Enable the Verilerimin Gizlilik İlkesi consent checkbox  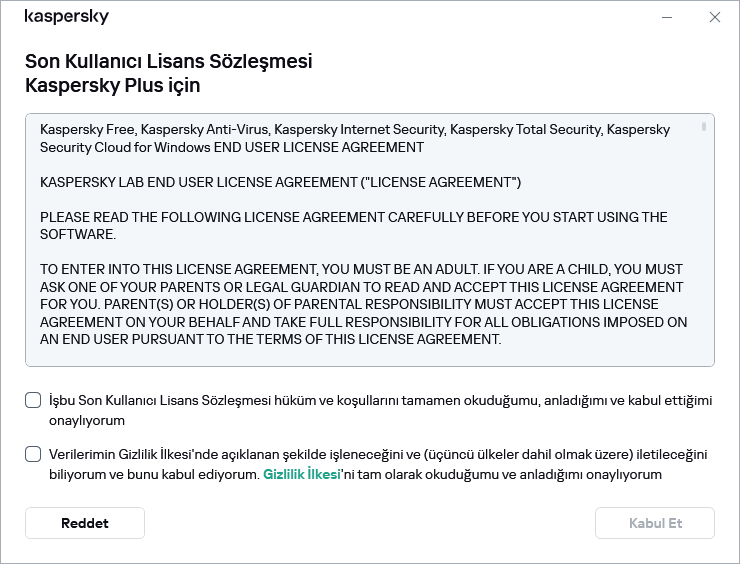click(34, 454)
